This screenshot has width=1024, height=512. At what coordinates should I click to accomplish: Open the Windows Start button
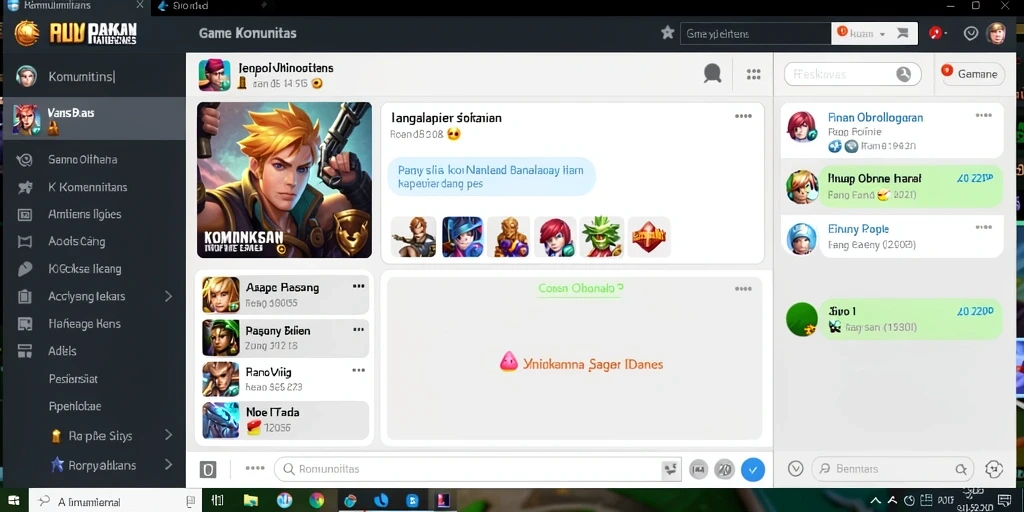pyautogui.click(x=14, y=501)
